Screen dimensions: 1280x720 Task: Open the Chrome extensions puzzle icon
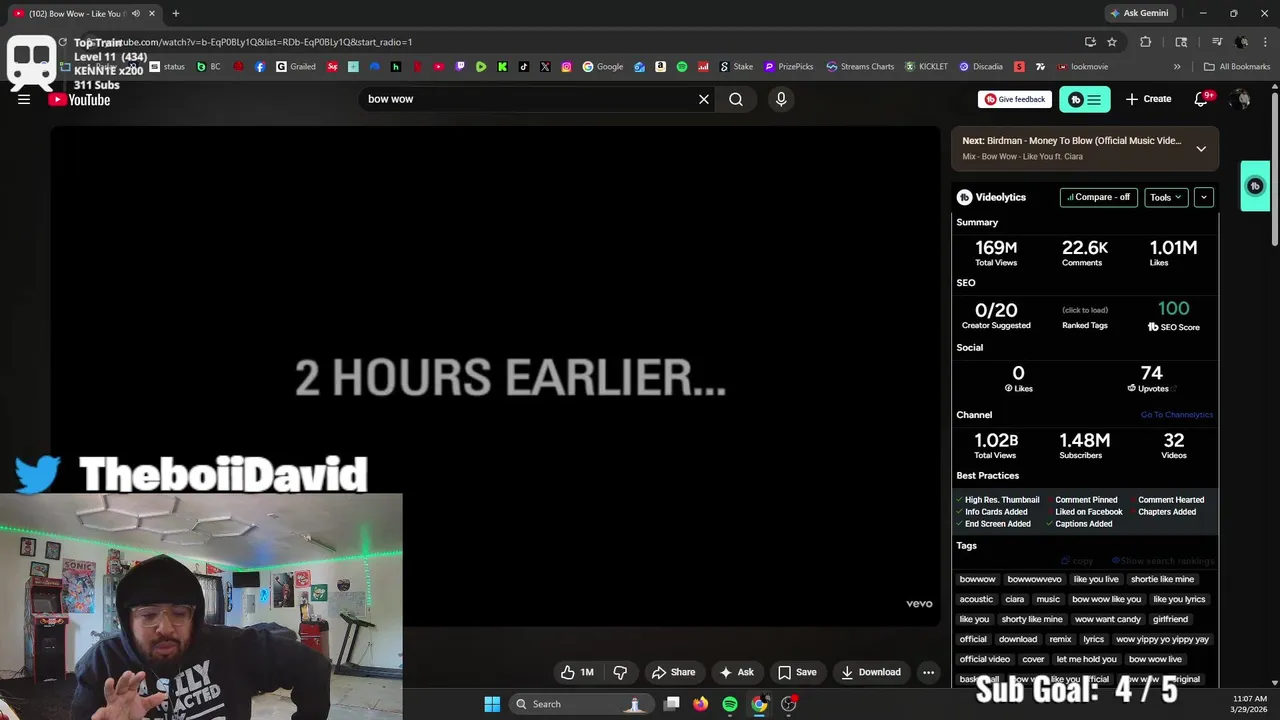1146,42
